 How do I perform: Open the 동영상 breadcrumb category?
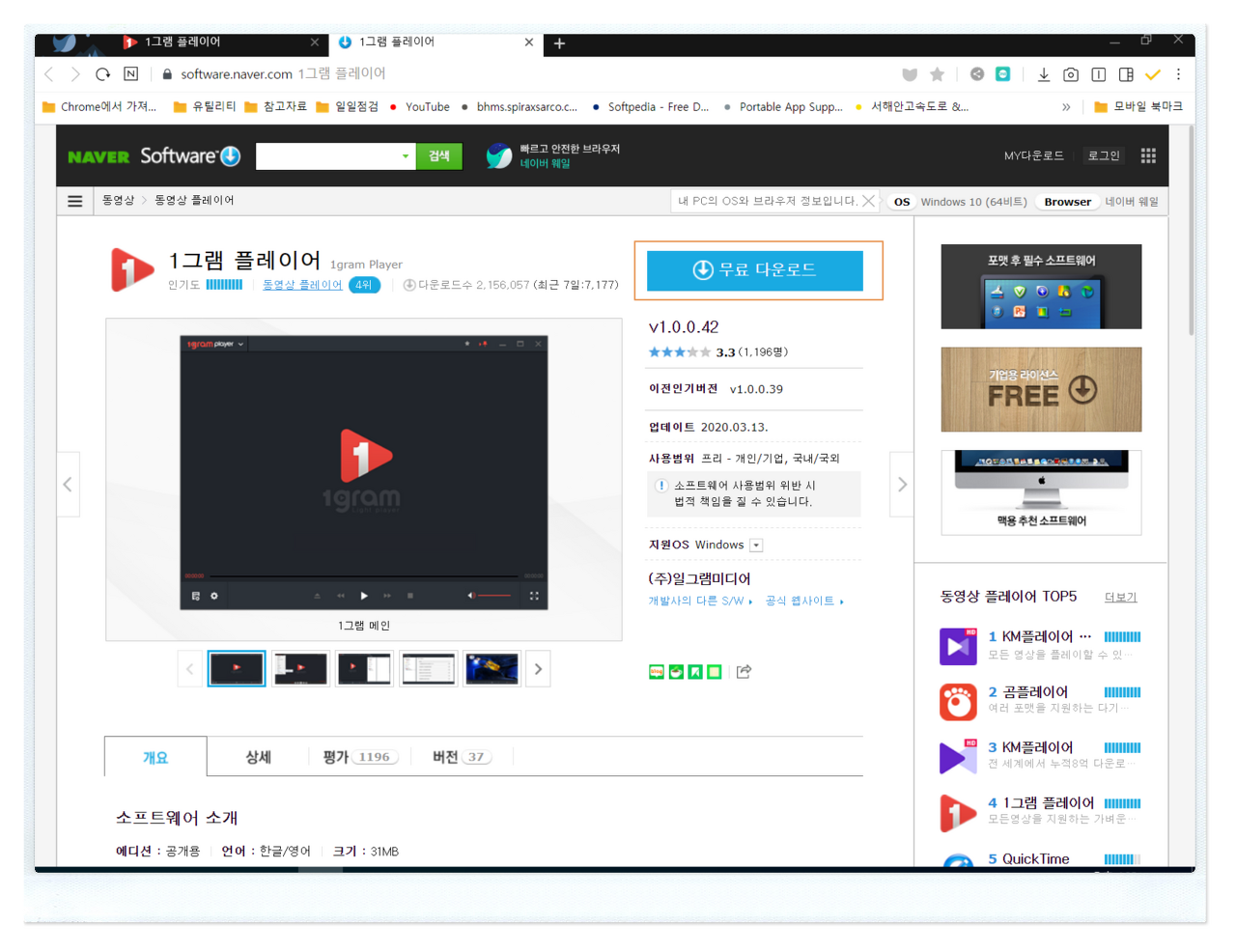pyautogui.click(x=119, y=201)
